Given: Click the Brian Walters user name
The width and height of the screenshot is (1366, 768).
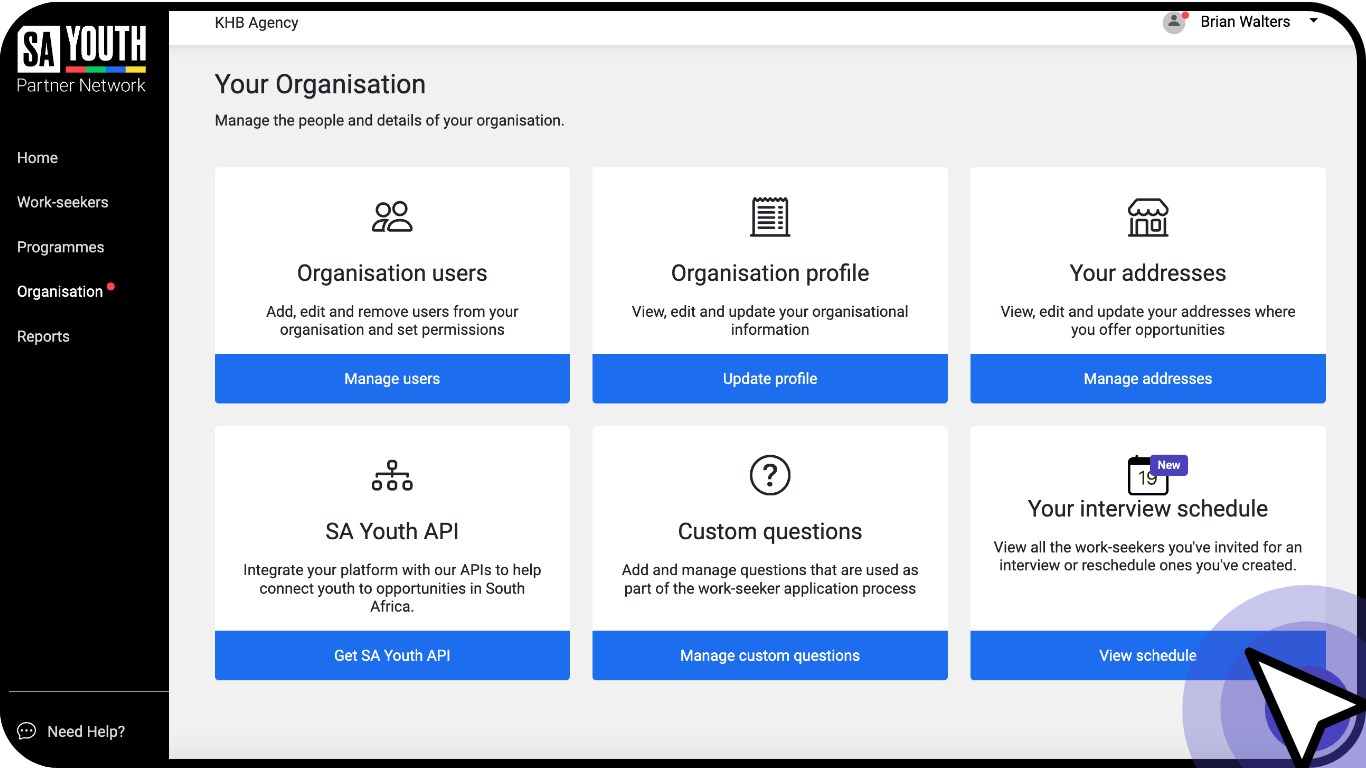Looking at the screenshot, I should click(x=1245, y=21).
